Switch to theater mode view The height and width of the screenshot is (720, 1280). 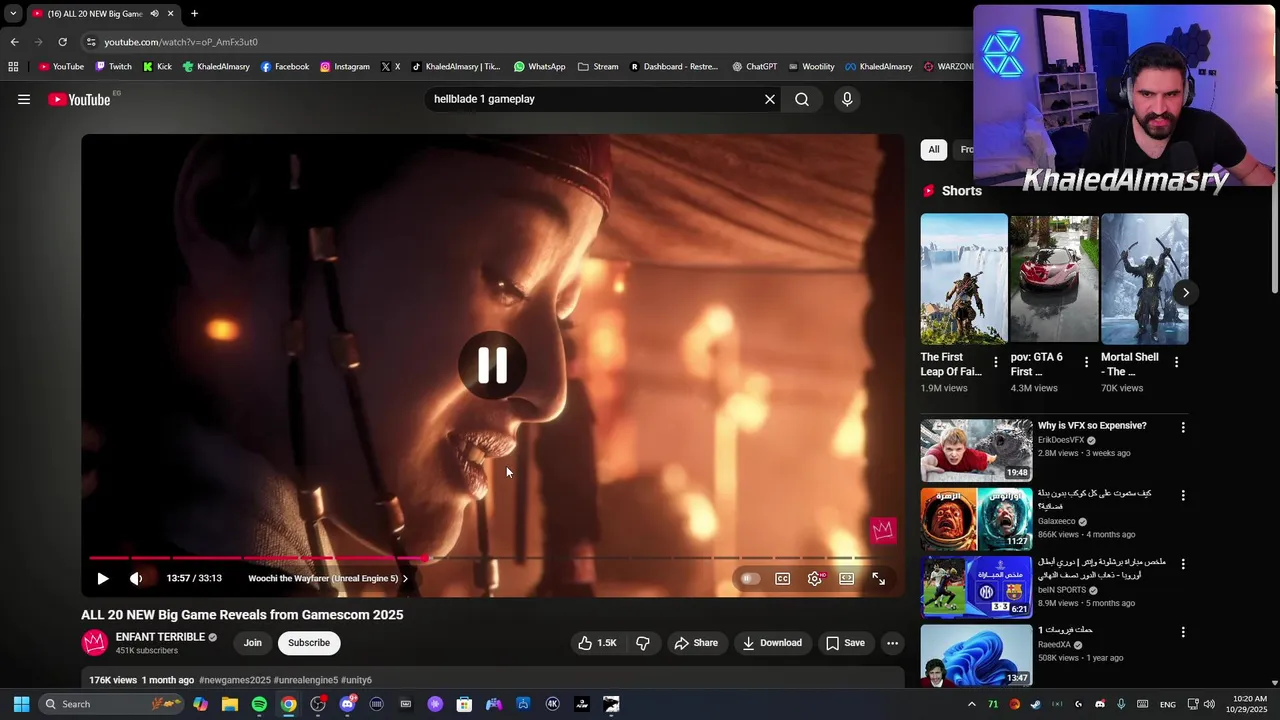[x=847, y=578]
